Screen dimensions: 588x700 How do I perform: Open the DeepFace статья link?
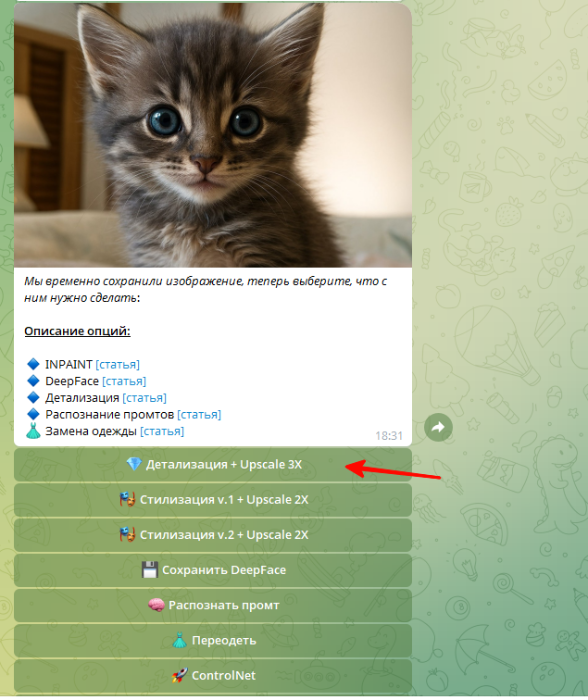[124, 381]
